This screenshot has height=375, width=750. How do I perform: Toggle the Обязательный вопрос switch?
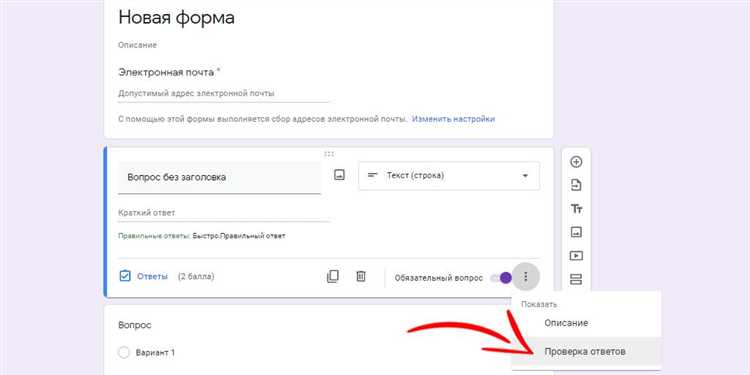pos(501,277)
